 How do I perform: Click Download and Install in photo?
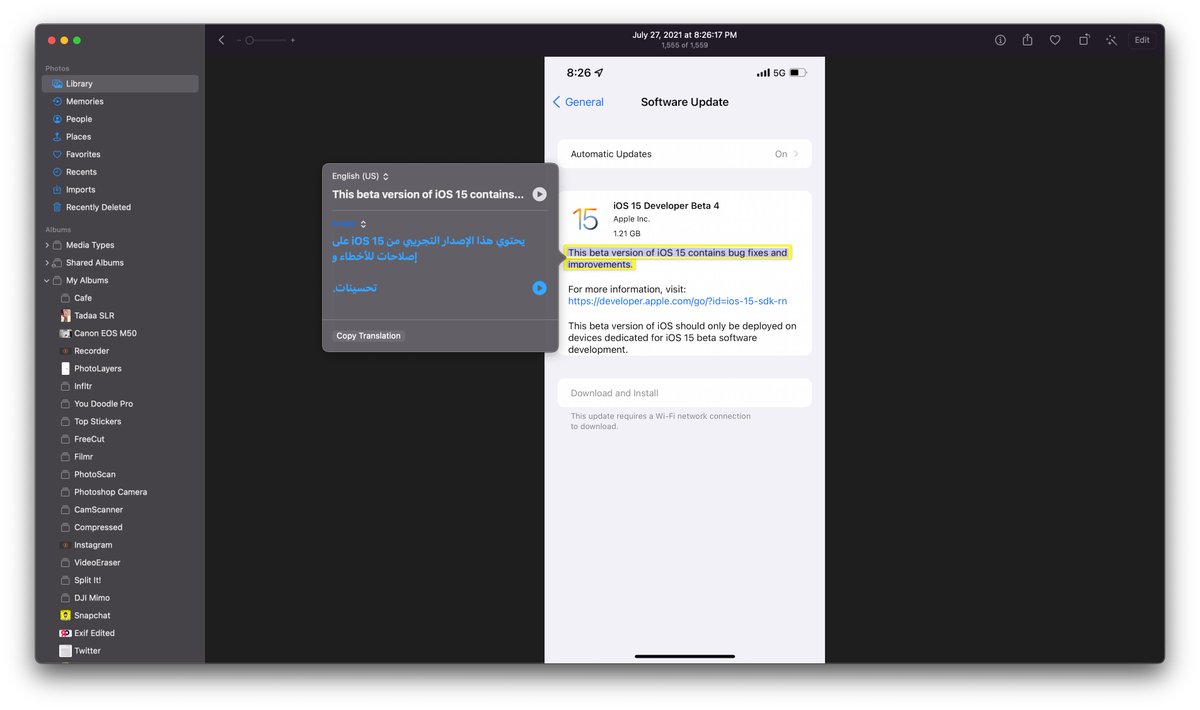point(684,393)
